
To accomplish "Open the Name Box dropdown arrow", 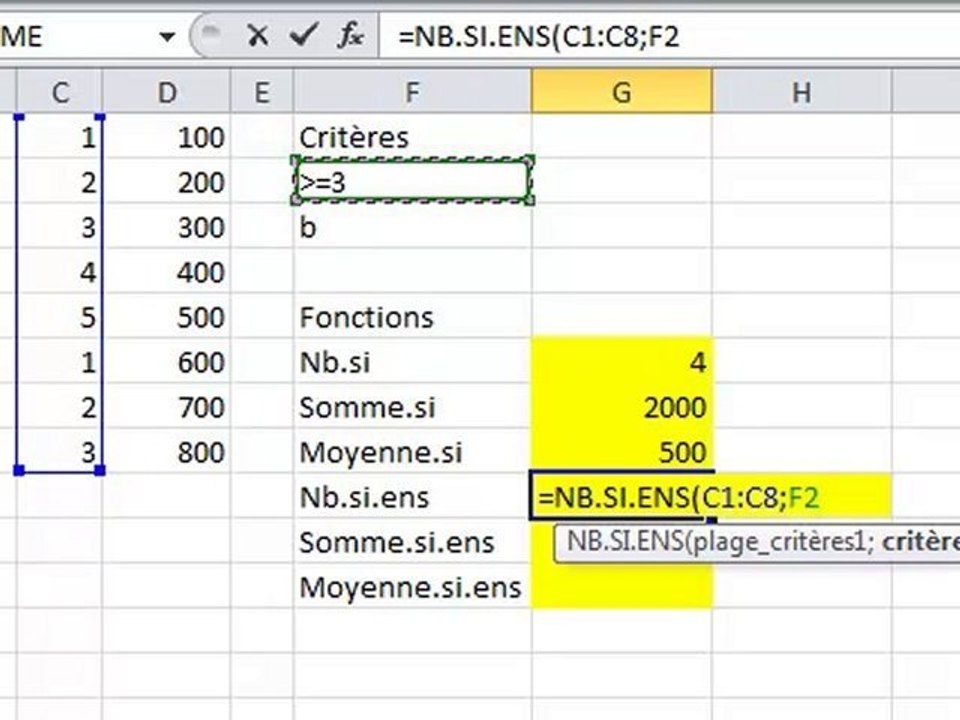I will click(x=167, y=37).
